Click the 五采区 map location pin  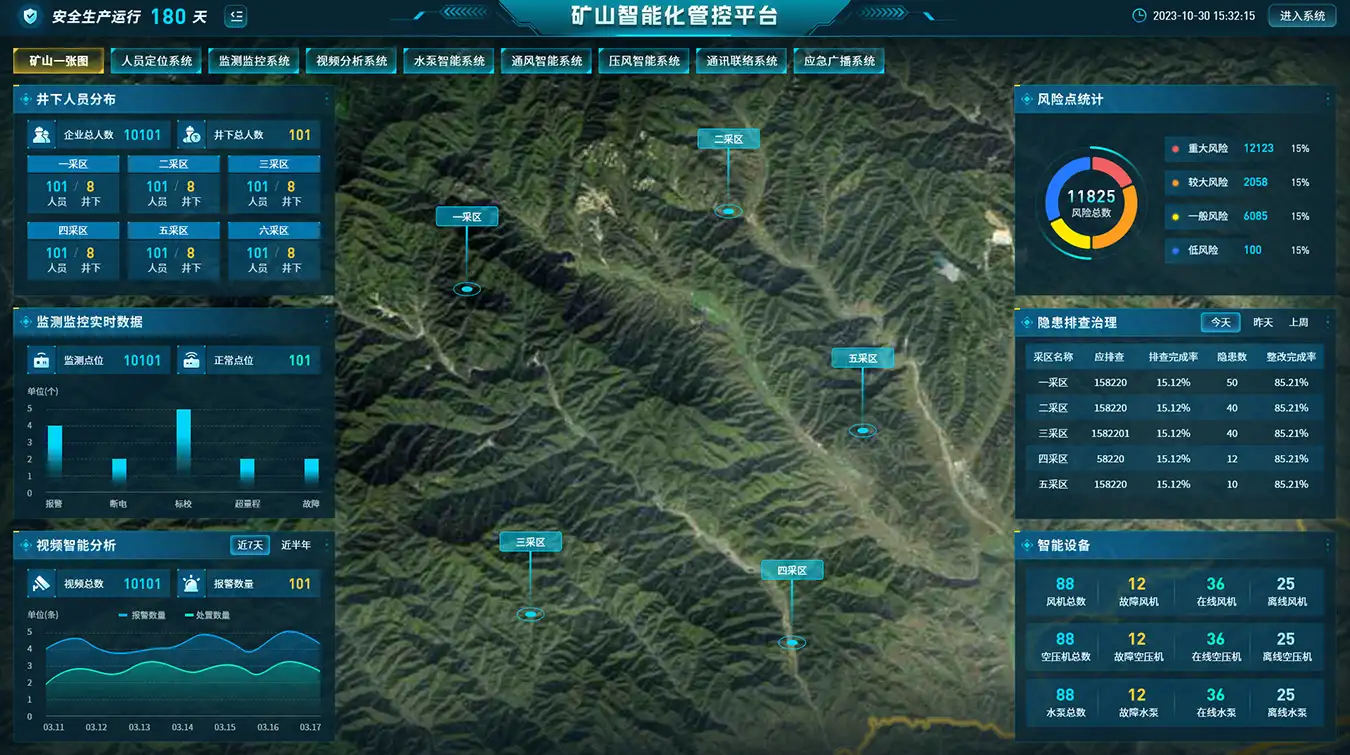click(x=863, y=430)
